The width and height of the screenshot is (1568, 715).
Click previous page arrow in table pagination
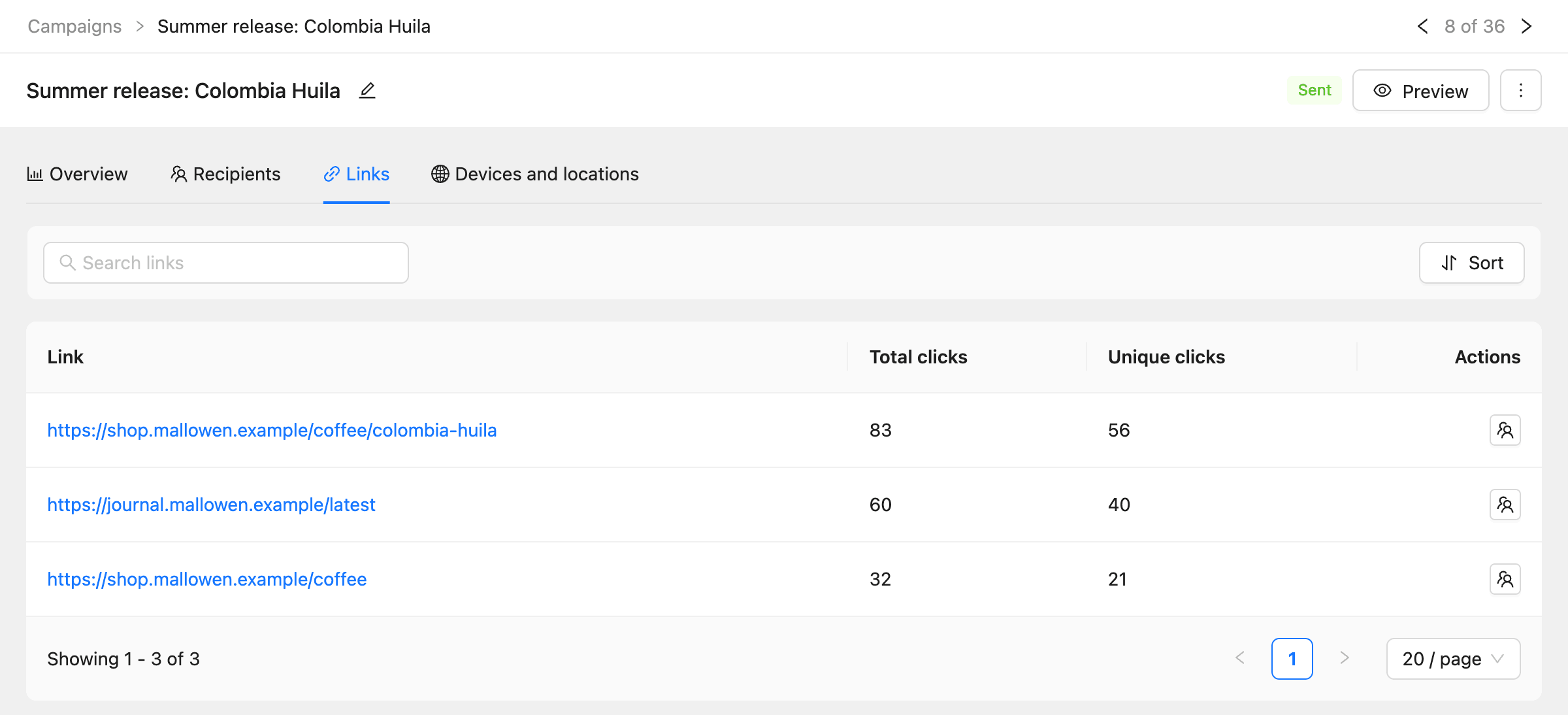tap(1240, 658)
